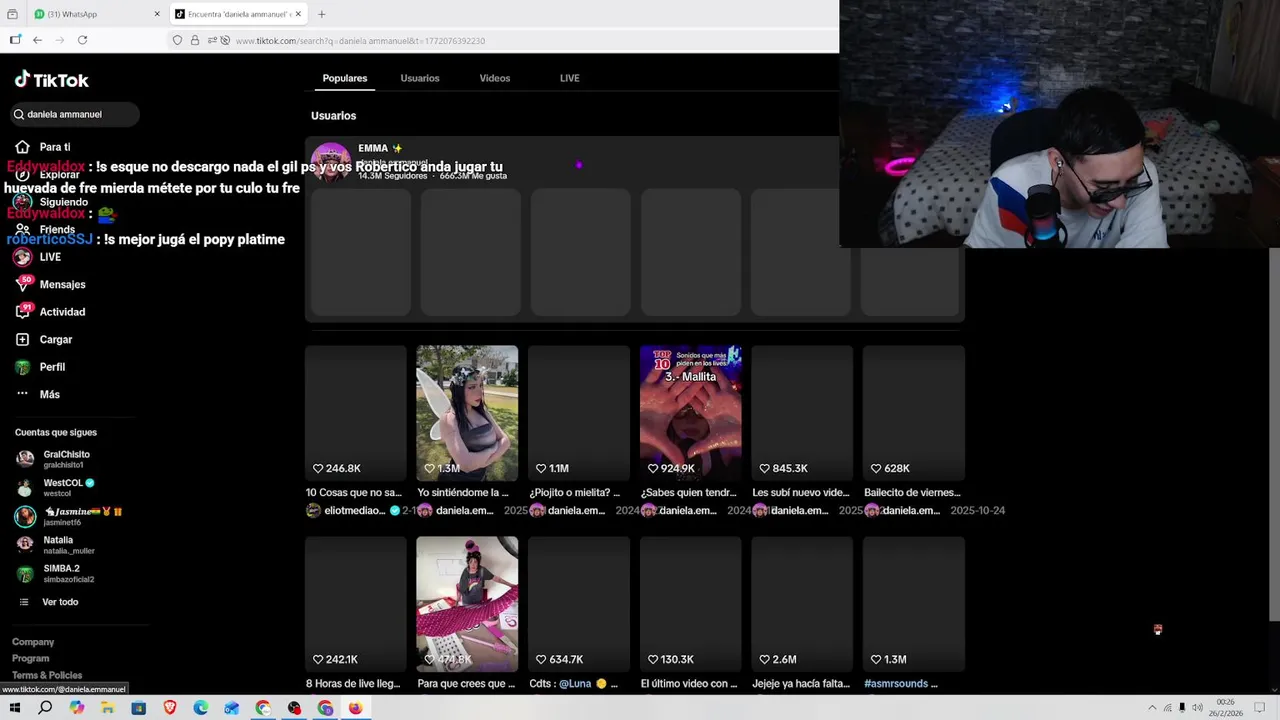Open the browser tab list button
The image size is (1280, 720).
12,14
